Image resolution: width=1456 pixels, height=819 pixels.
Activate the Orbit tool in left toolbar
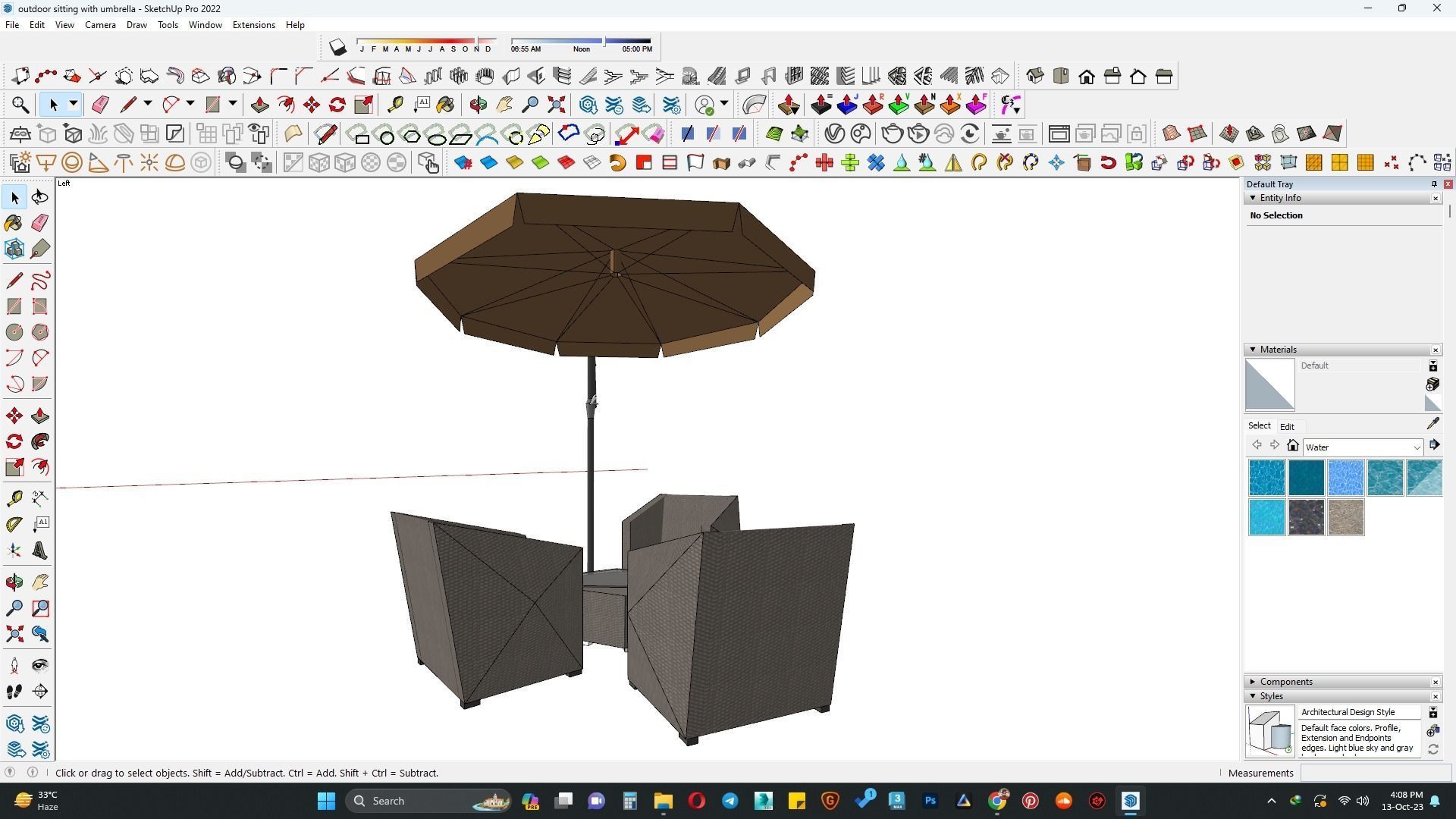click(14, 582)
